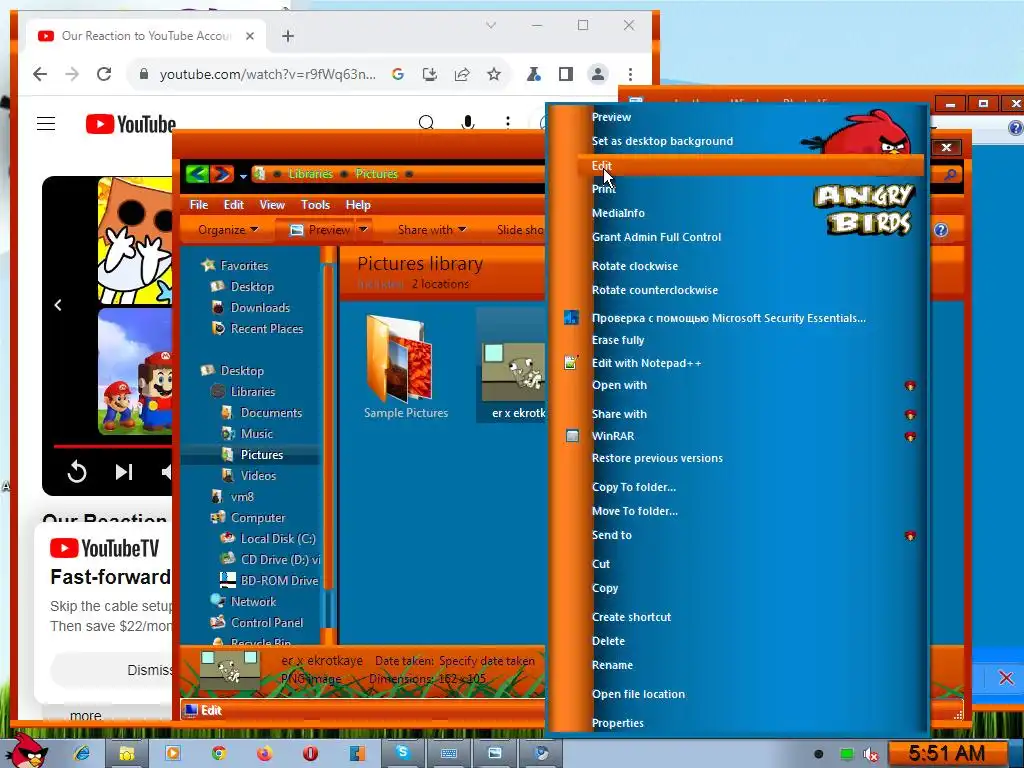Select Downloads in Favorites
1024x768 pixels.
[260, 308]
